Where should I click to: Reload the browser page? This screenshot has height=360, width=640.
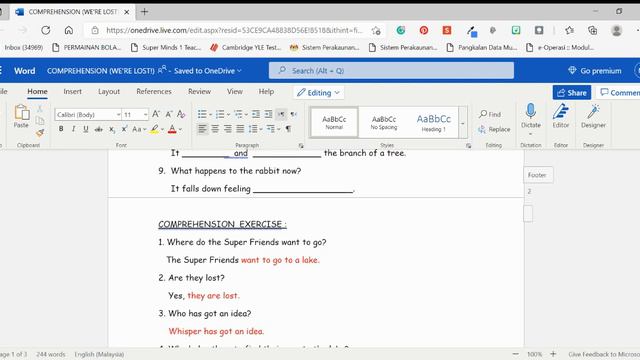tap(46, 30)
